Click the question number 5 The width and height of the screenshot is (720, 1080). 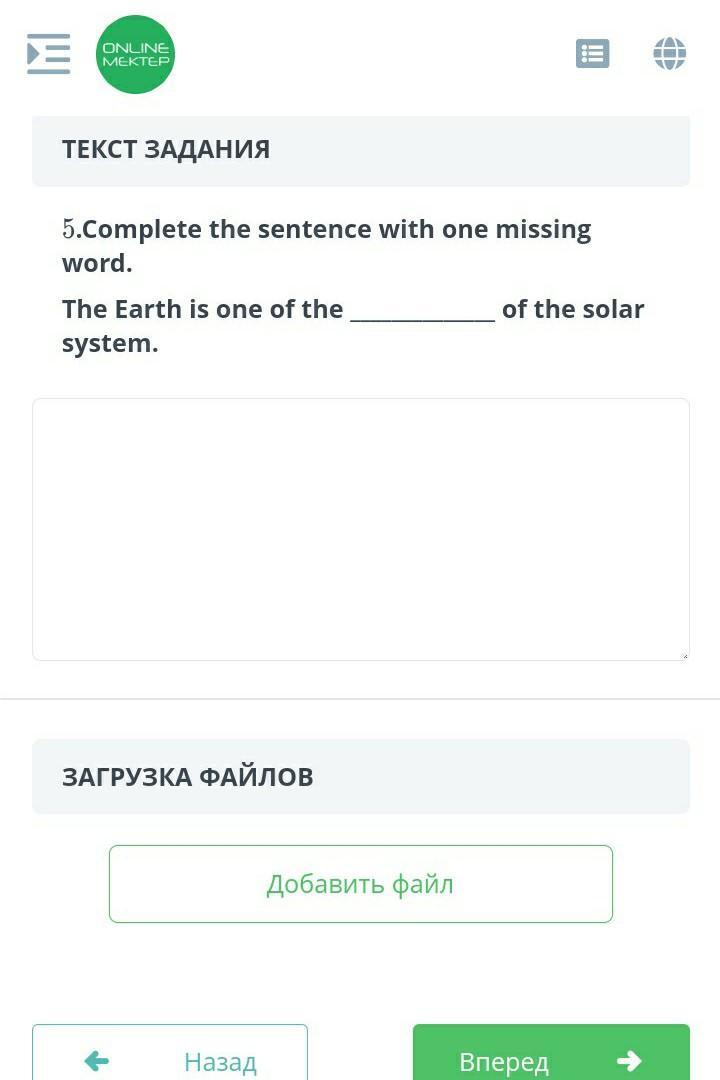pos(68,229)
